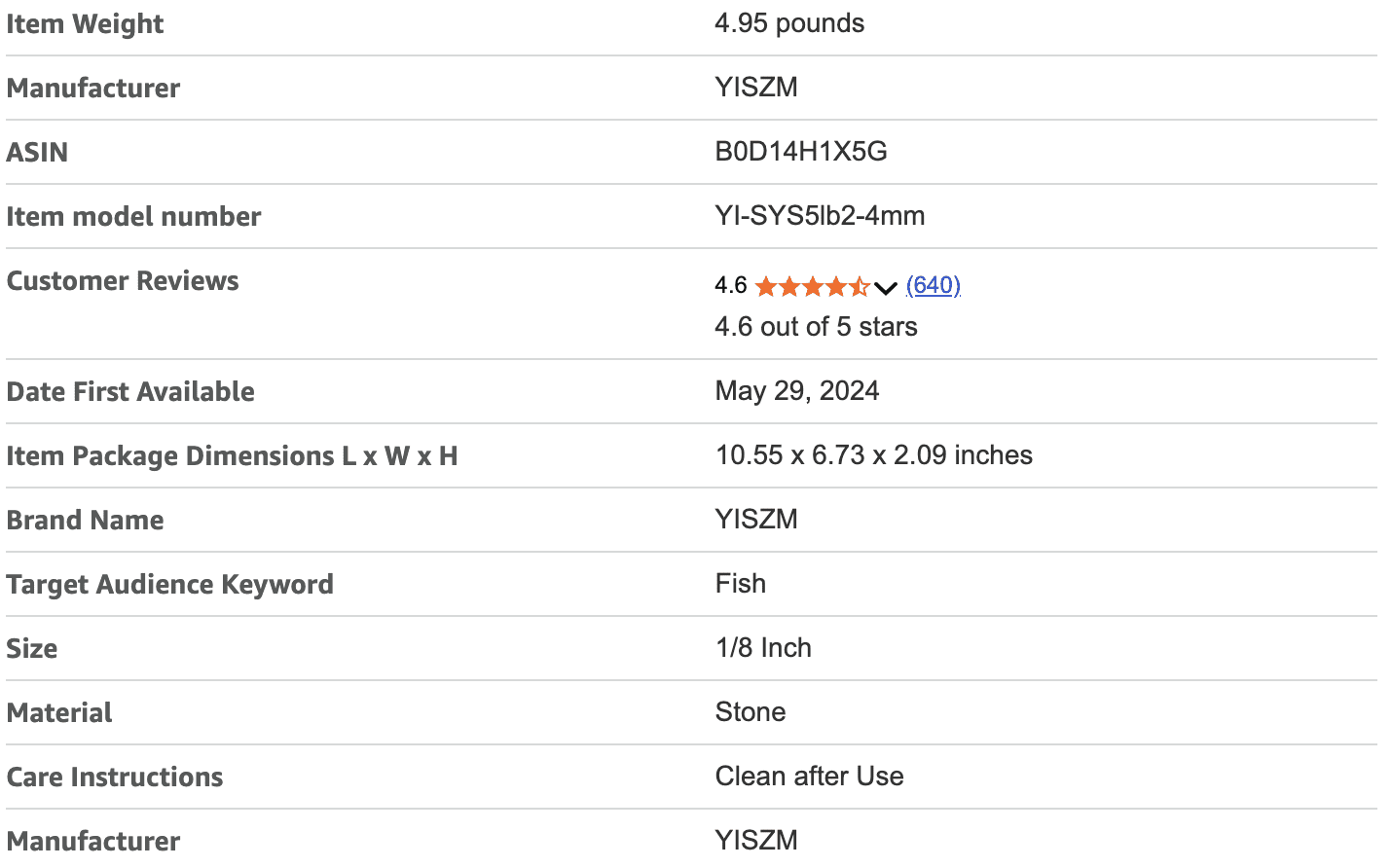Click the May 29, 2024 date
Screen dimensions: 1392x868
tap(796, 391)
